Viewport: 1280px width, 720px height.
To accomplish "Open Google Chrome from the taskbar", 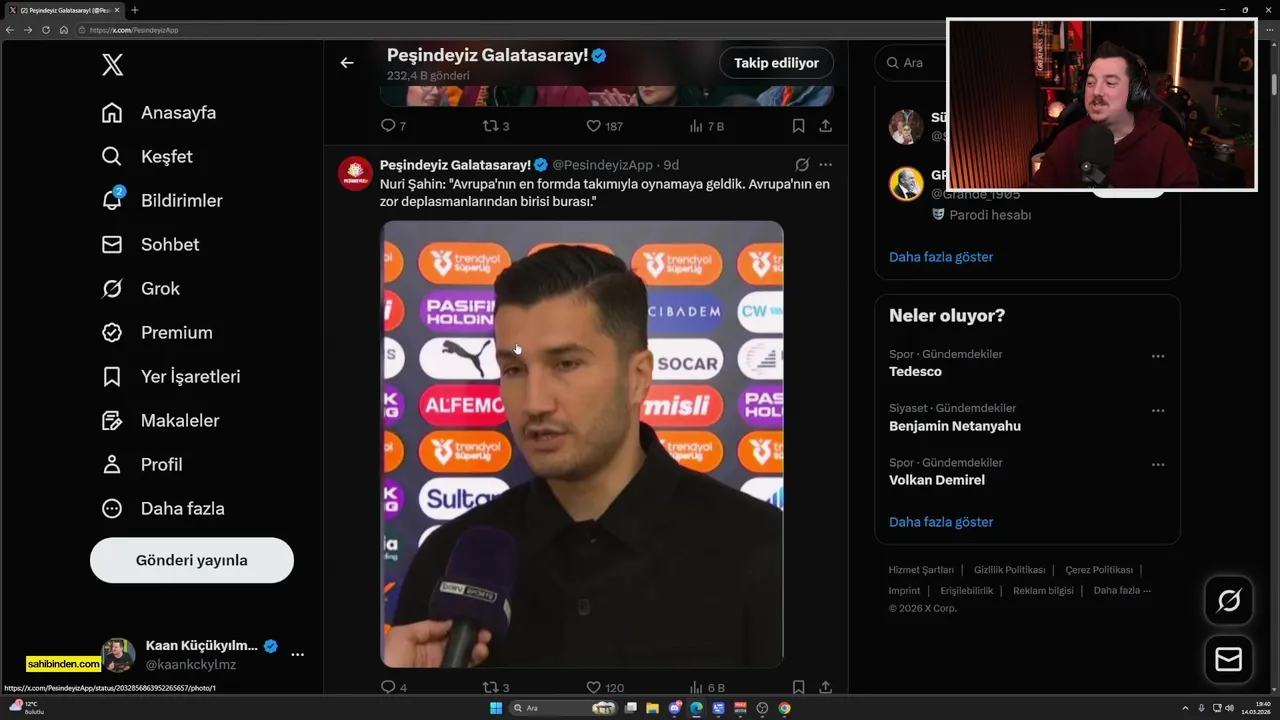I will click(x=784, y=708).
